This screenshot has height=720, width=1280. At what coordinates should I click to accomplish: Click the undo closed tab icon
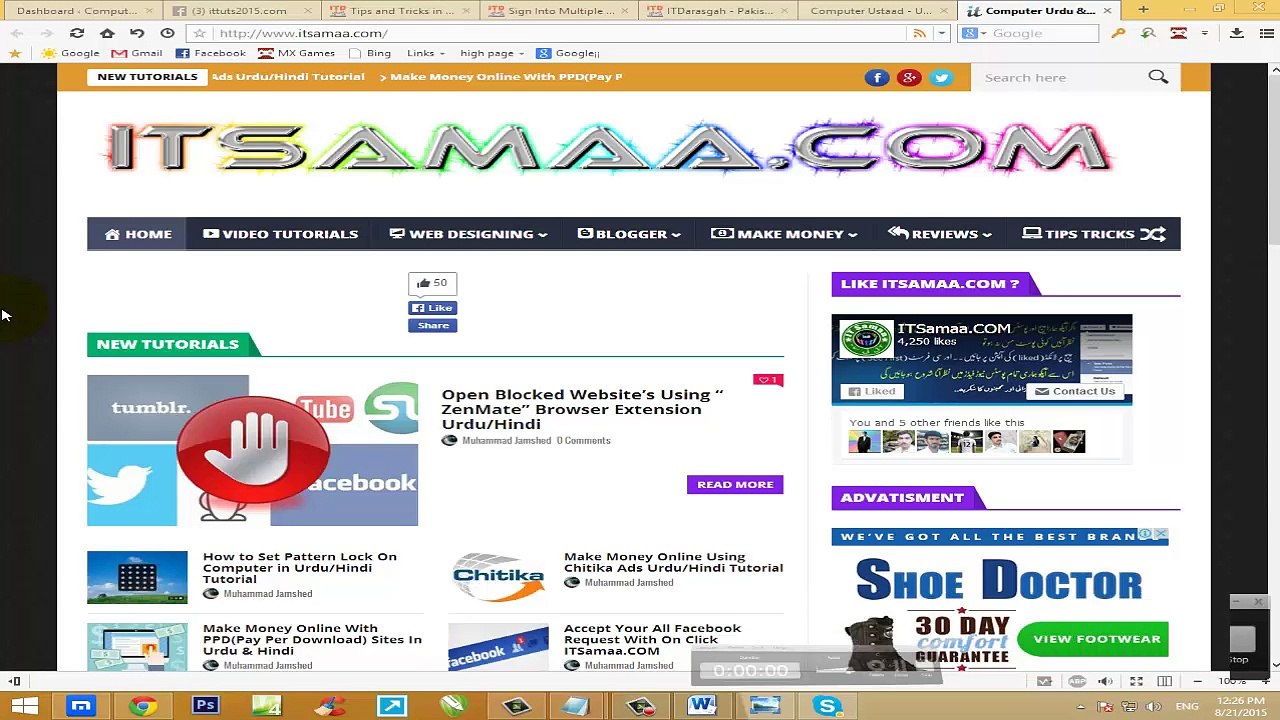tap(137, 33)
